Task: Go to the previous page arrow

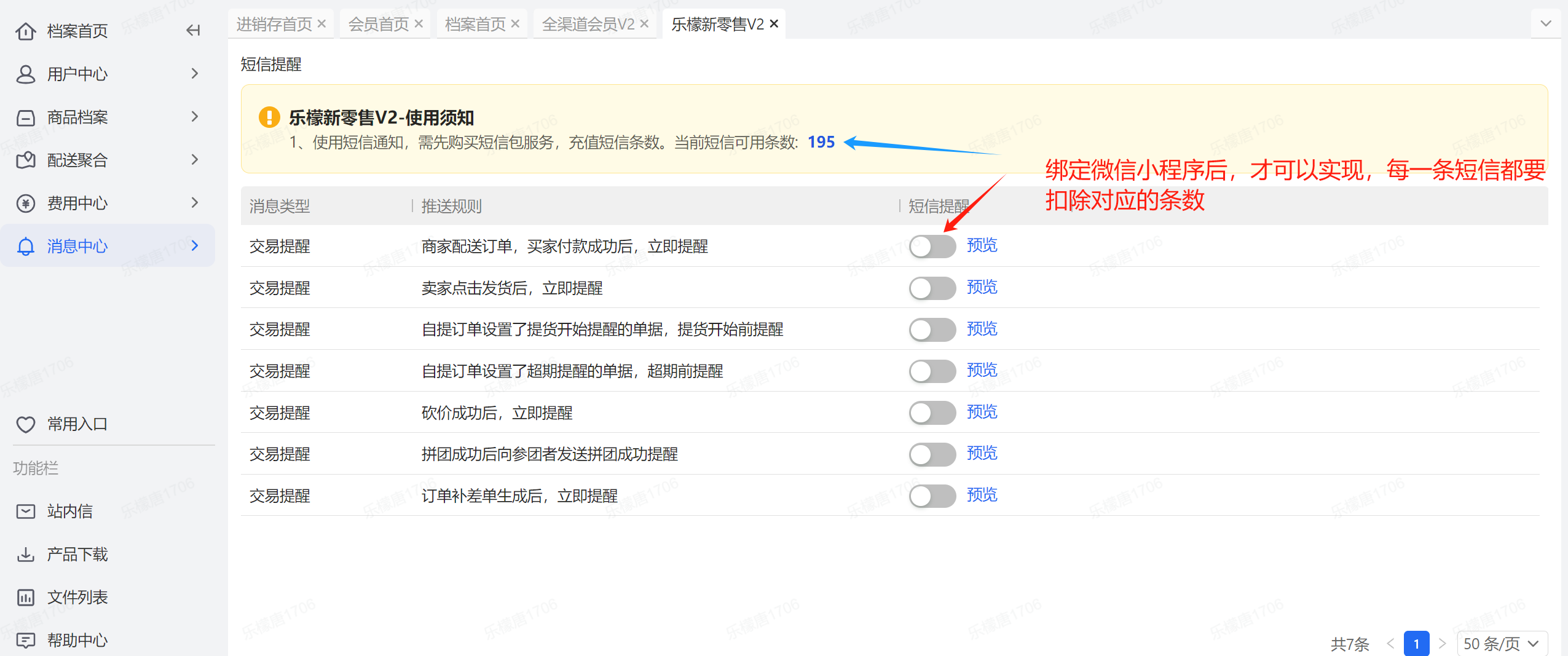Action: (x=1390, y=644)
